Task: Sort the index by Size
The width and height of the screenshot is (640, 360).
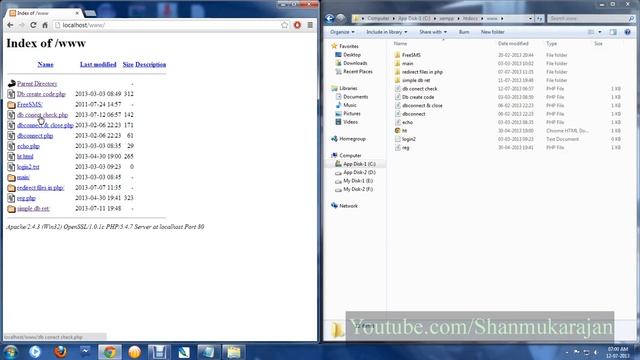Action: point(128,64)
